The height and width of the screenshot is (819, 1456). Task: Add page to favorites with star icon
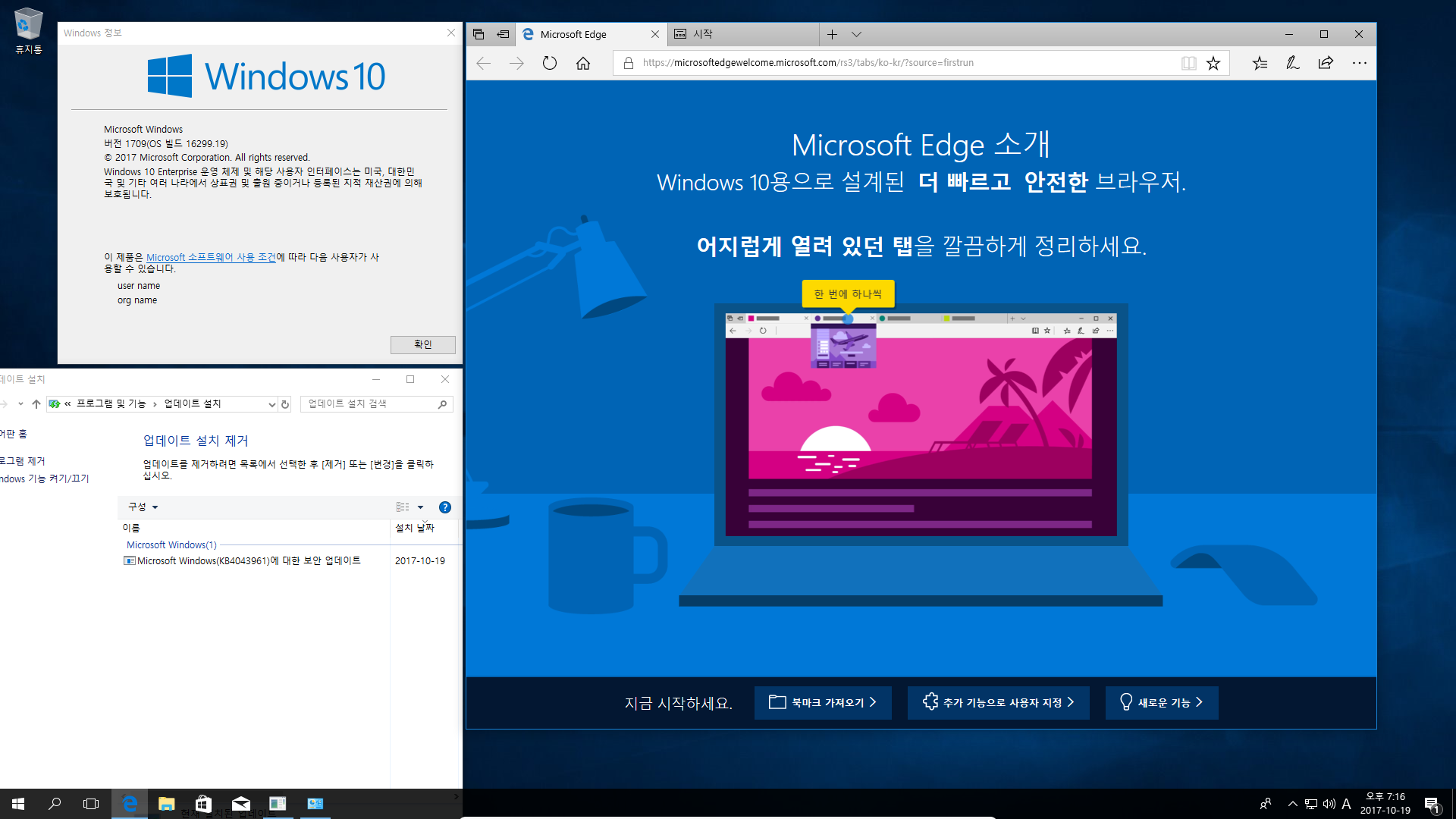[1213, 63]
